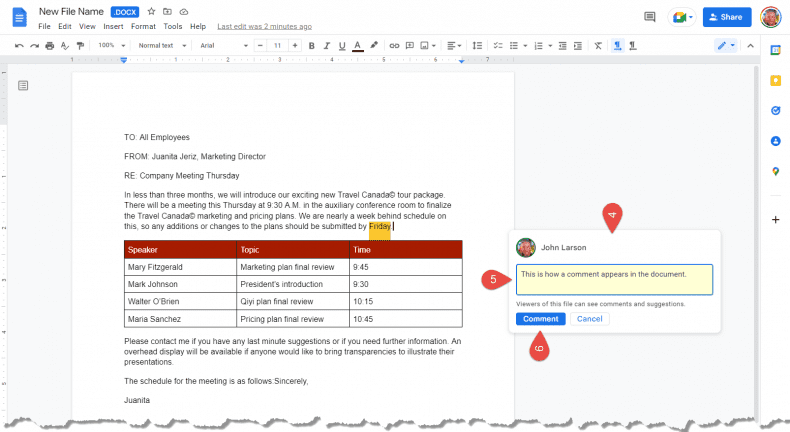Viewport: 790px width, 432px height.
Task: Select the Paint format tool
Action: (x=80, y=46)
